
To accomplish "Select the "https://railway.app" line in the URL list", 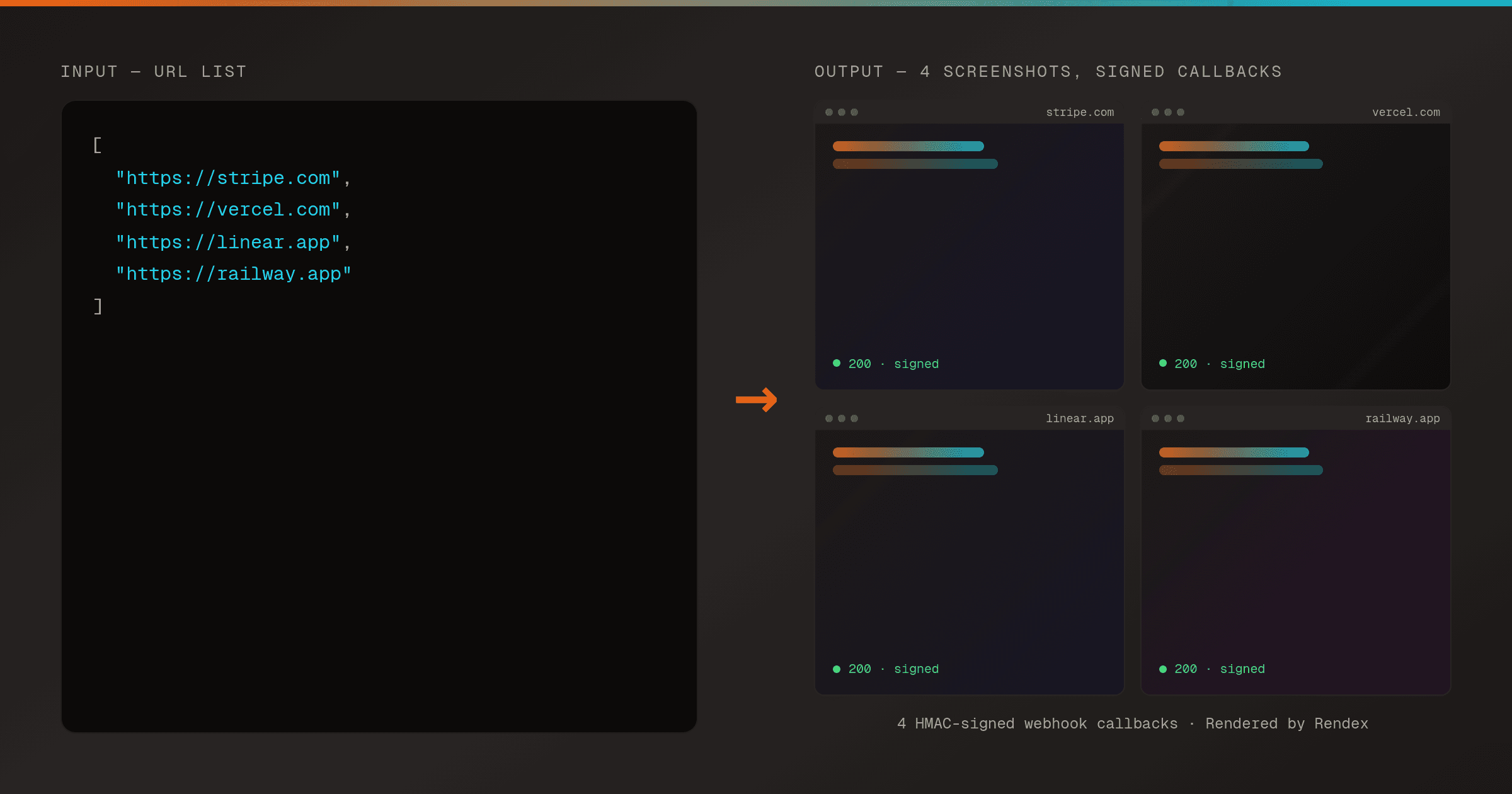I will 233,274.
